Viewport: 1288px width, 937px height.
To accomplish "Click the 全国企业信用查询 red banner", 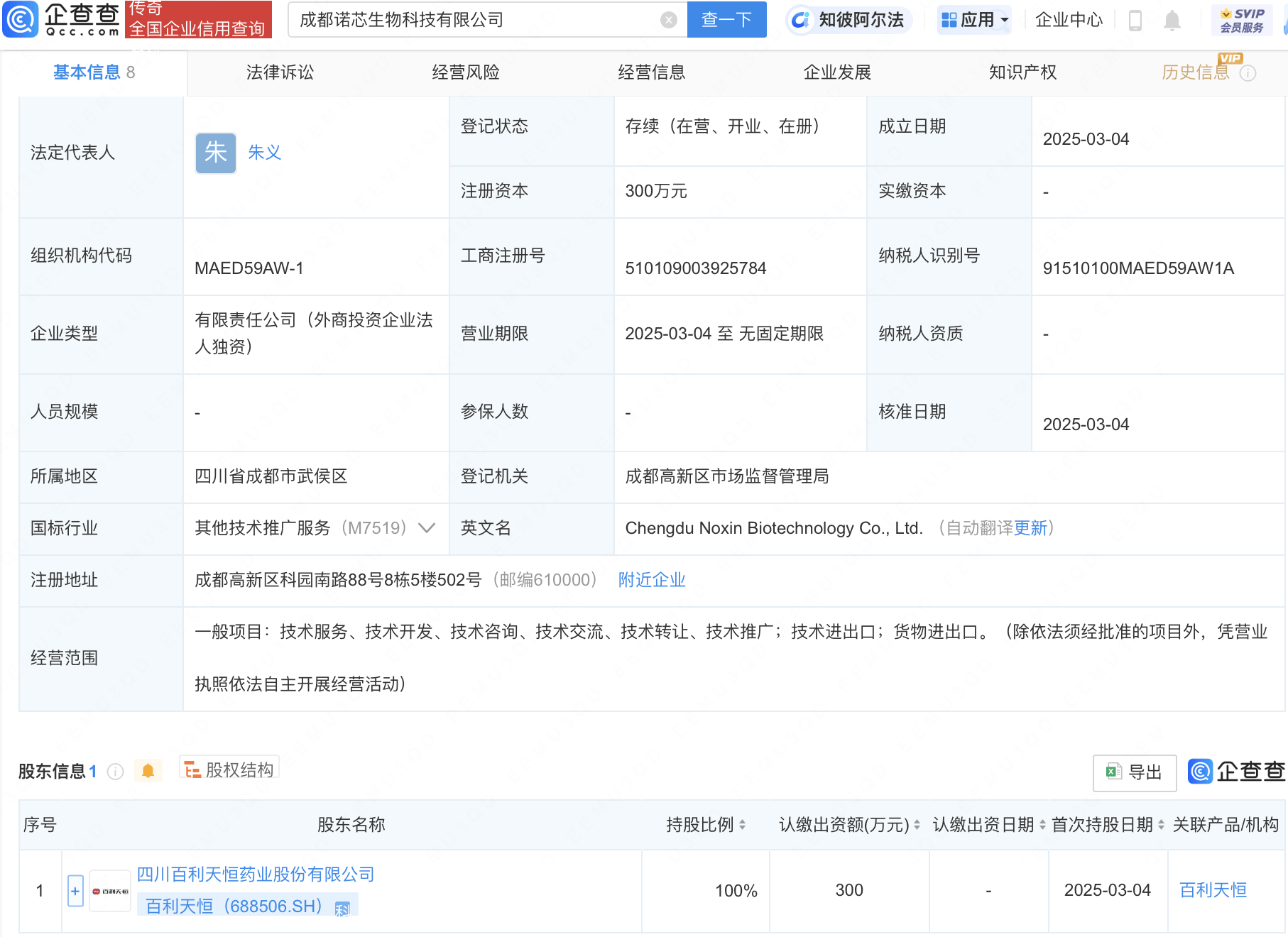I will (198, 19).
